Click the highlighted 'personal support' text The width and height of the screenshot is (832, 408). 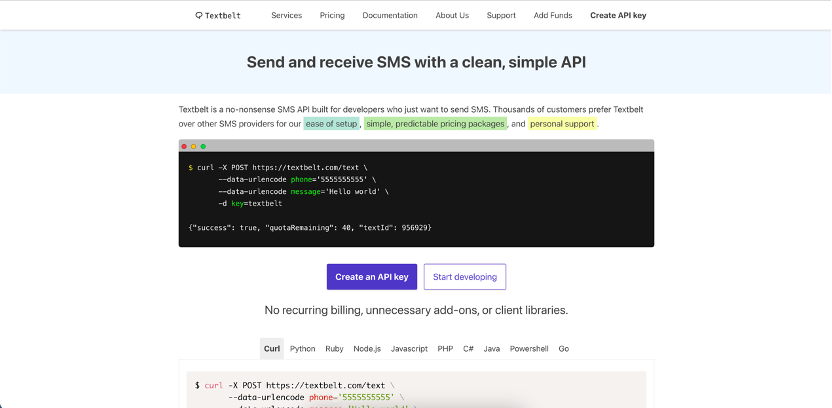tap(562, 124)
